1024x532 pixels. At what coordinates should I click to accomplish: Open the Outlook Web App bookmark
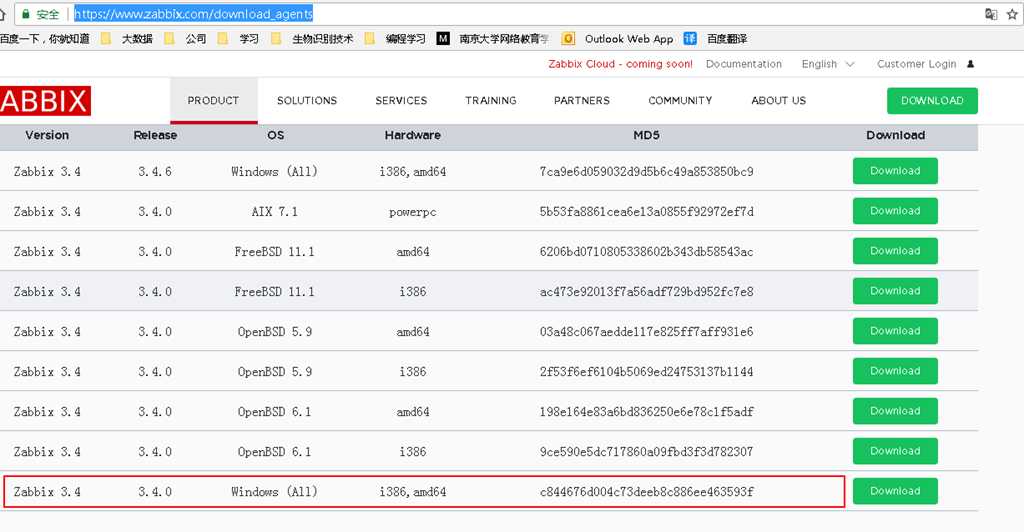(618, 39)
